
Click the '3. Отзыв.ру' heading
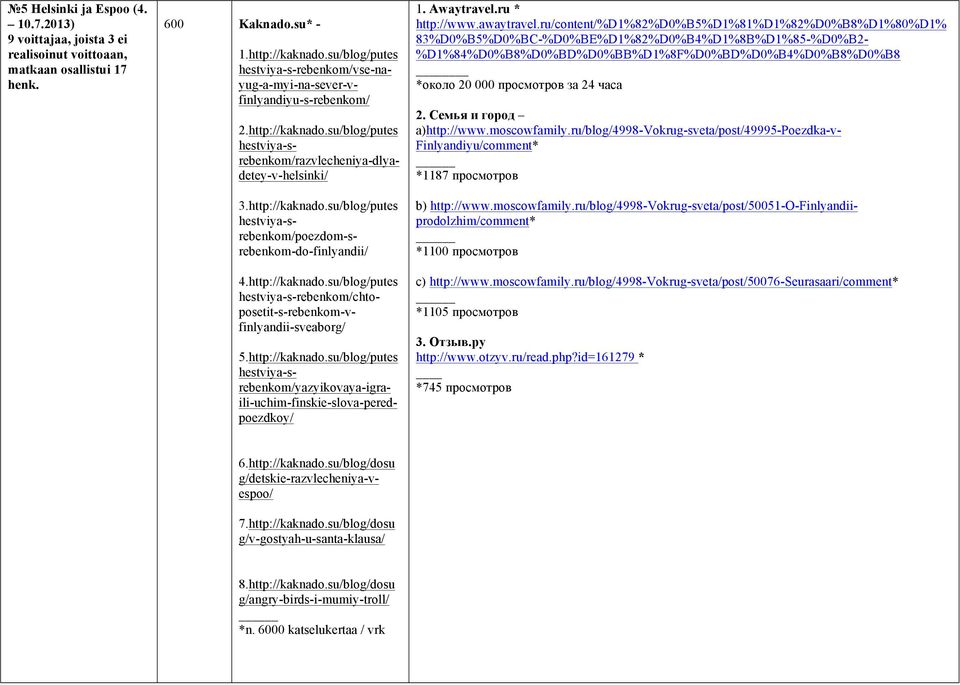pos(450,342)
